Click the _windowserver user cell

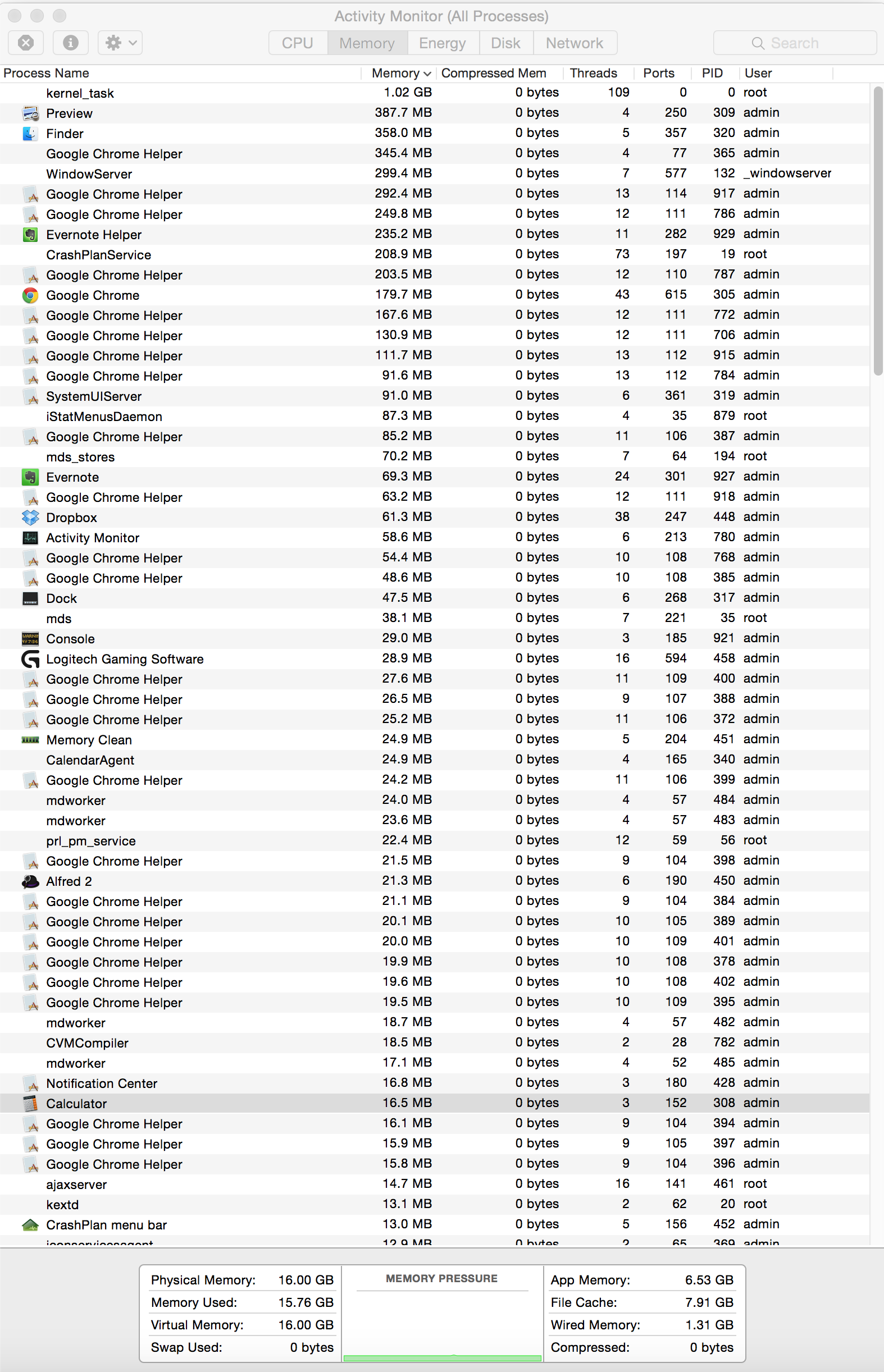pos(787,173)
